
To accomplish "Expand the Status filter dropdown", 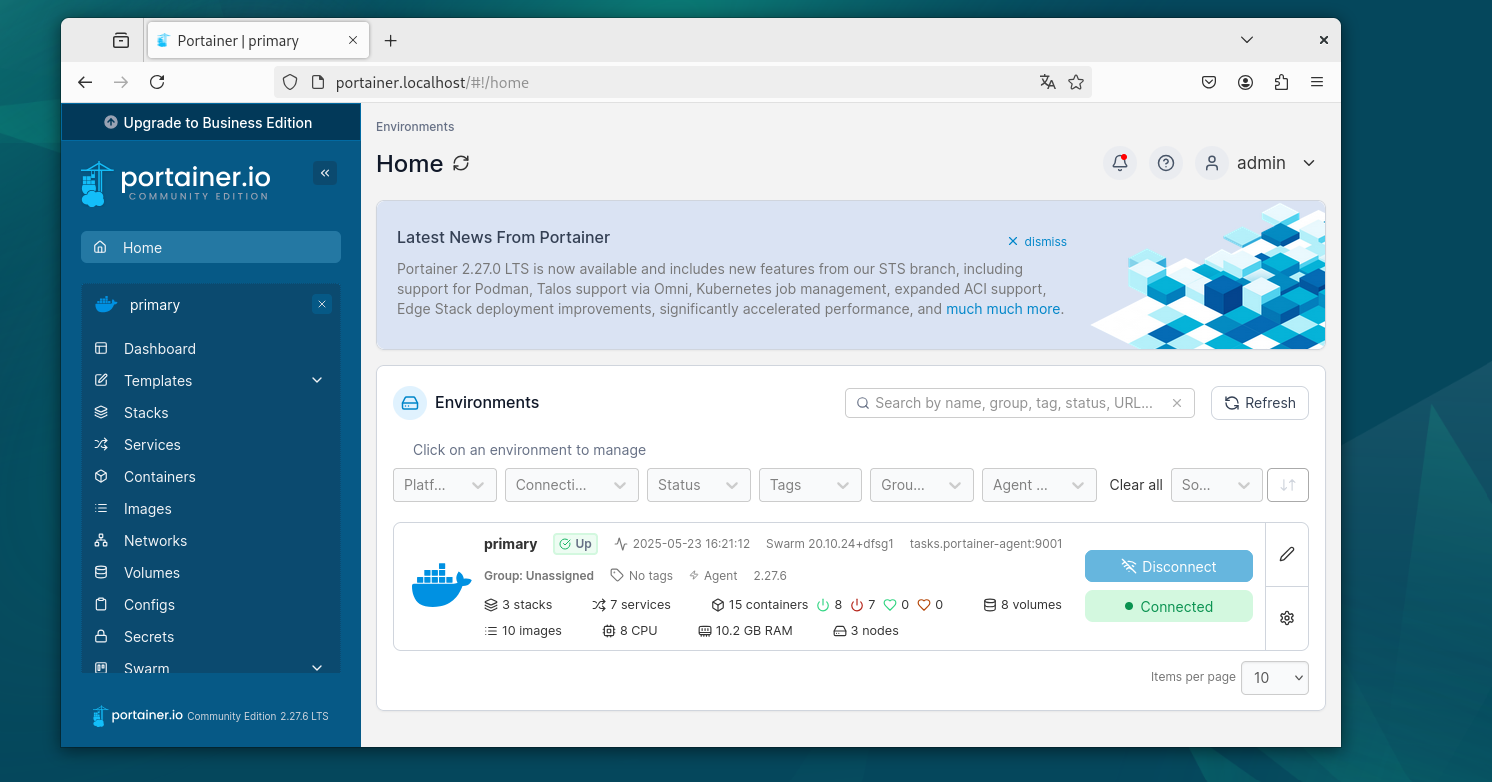I will tap(698, 485).
